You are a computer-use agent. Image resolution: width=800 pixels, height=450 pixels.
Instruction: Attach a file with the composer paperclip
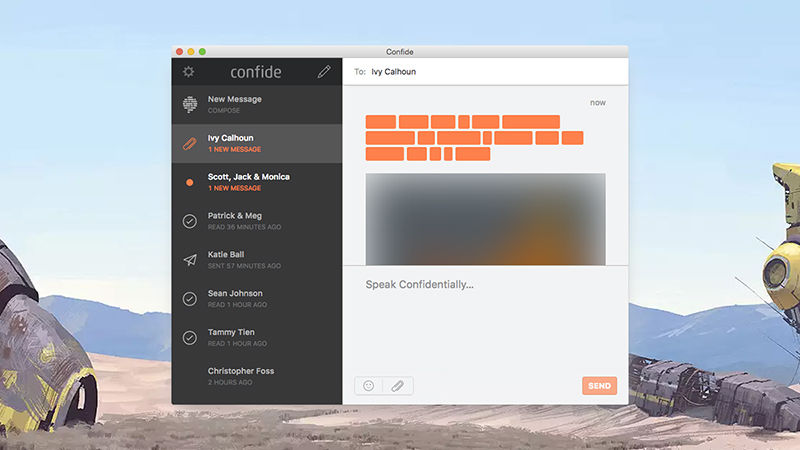coord(397,386)
